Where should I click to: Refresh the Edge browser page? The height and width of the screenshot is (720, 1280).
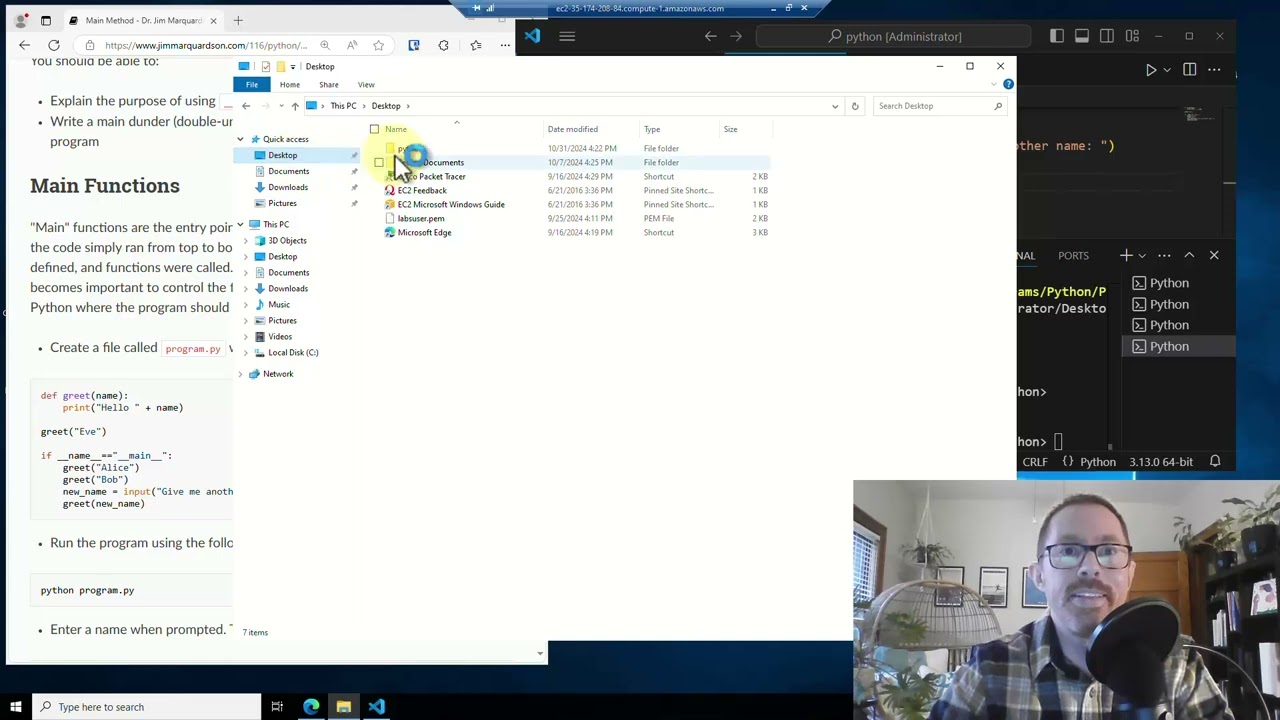[54, 45]
